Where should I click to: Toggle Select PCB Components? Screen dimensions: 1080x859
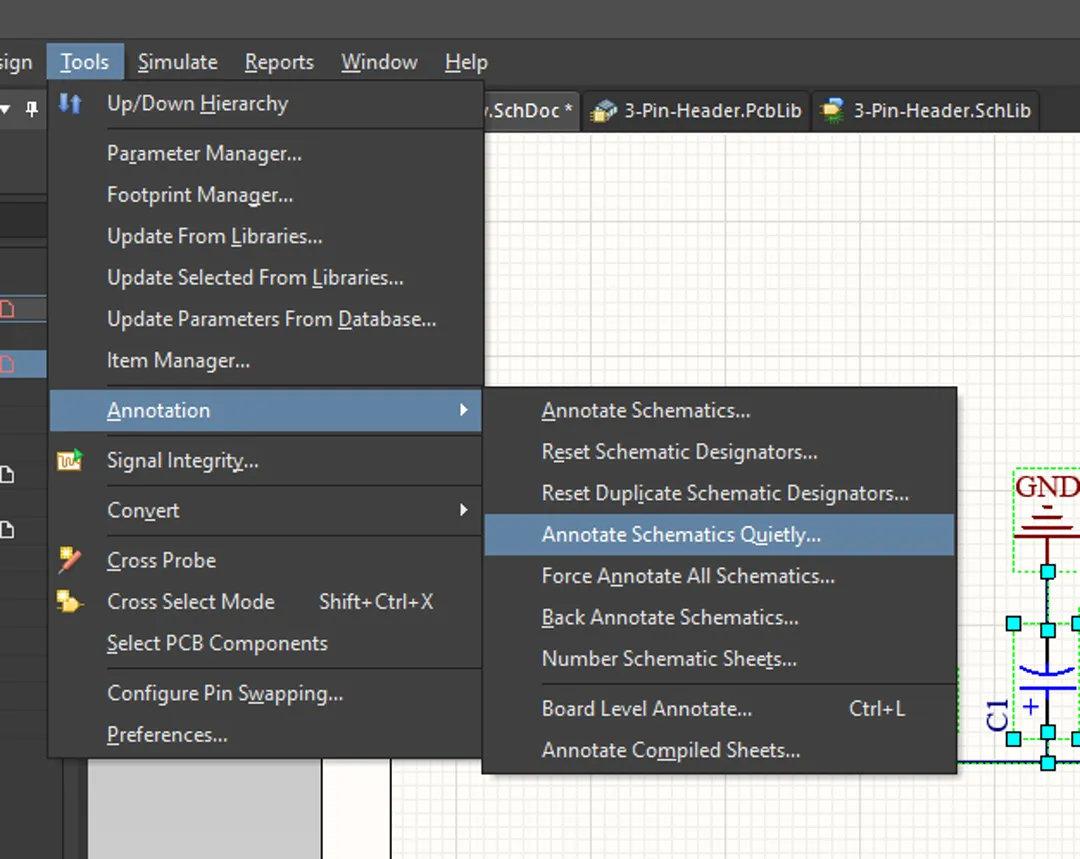click(x=217, y=643)
